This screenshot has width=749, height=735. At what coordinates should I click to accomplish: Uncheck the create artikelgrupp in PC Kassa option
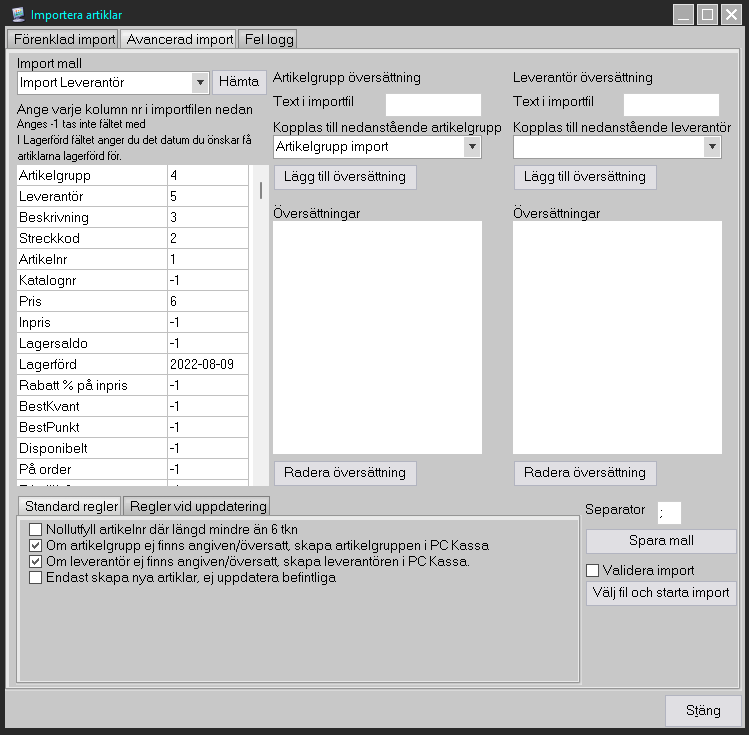[x=36, y=546]
